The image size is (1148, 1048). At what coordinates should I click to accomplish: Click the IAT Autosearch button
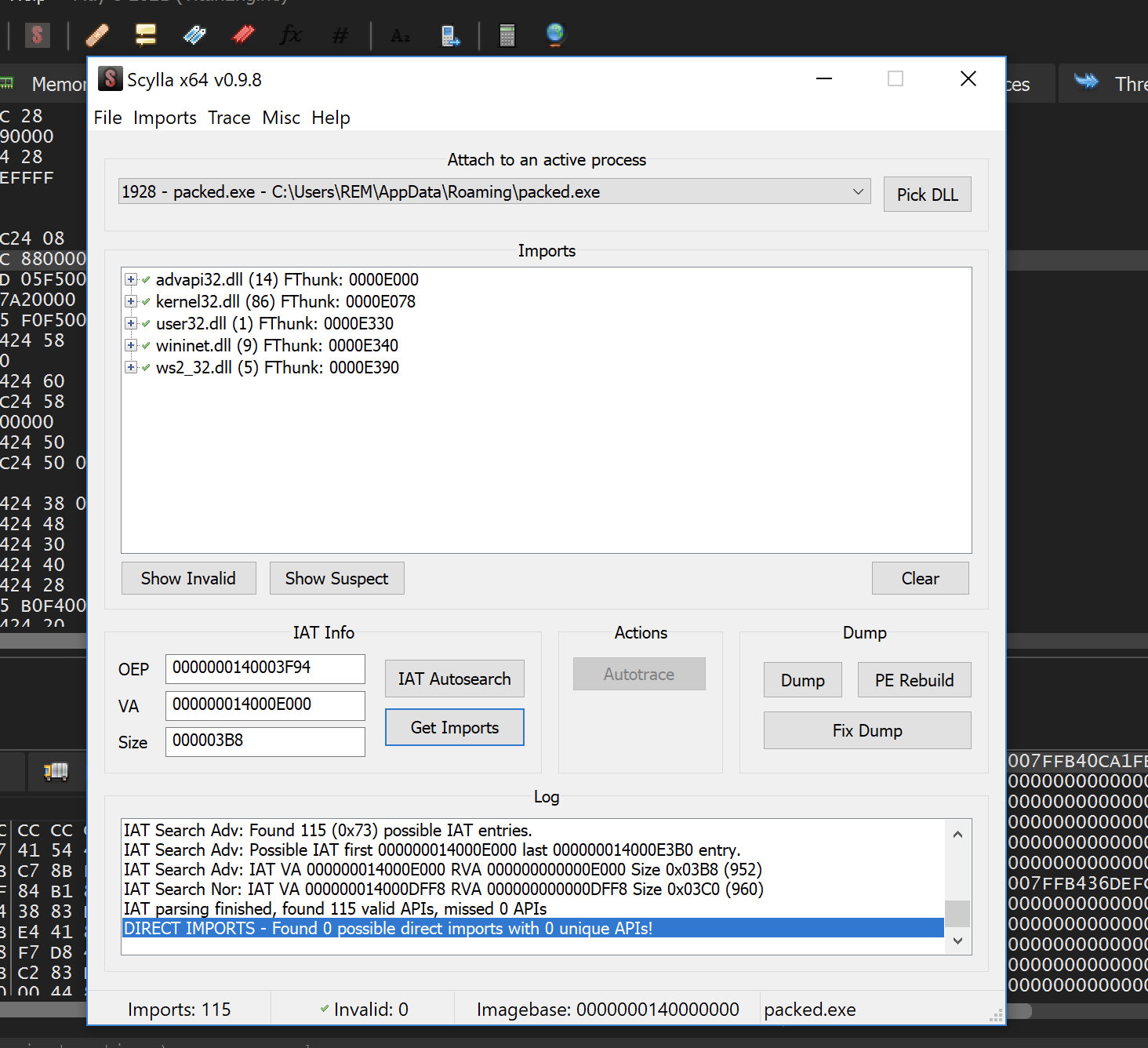[455, 679]
